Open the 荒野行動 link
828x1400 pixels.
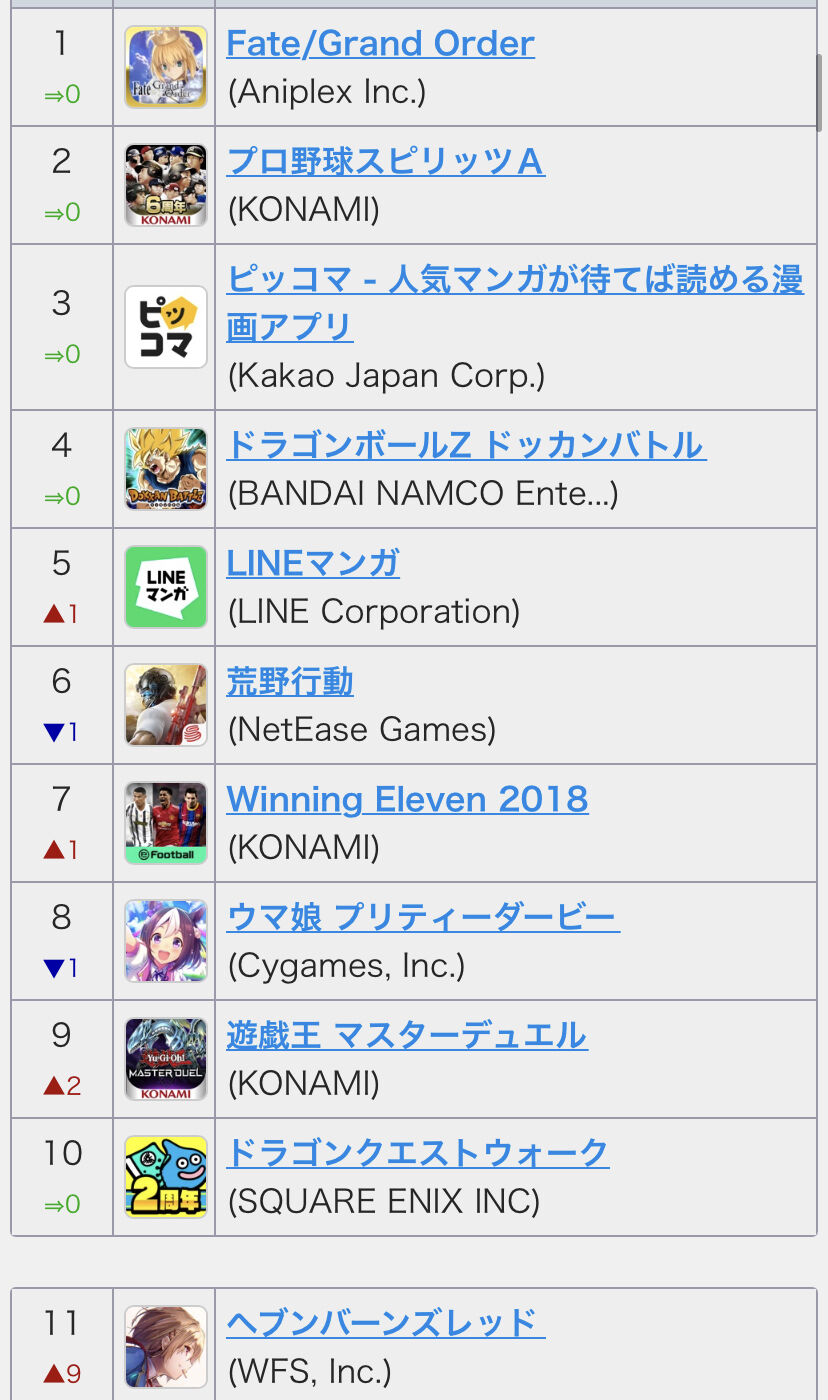point(290,681)
